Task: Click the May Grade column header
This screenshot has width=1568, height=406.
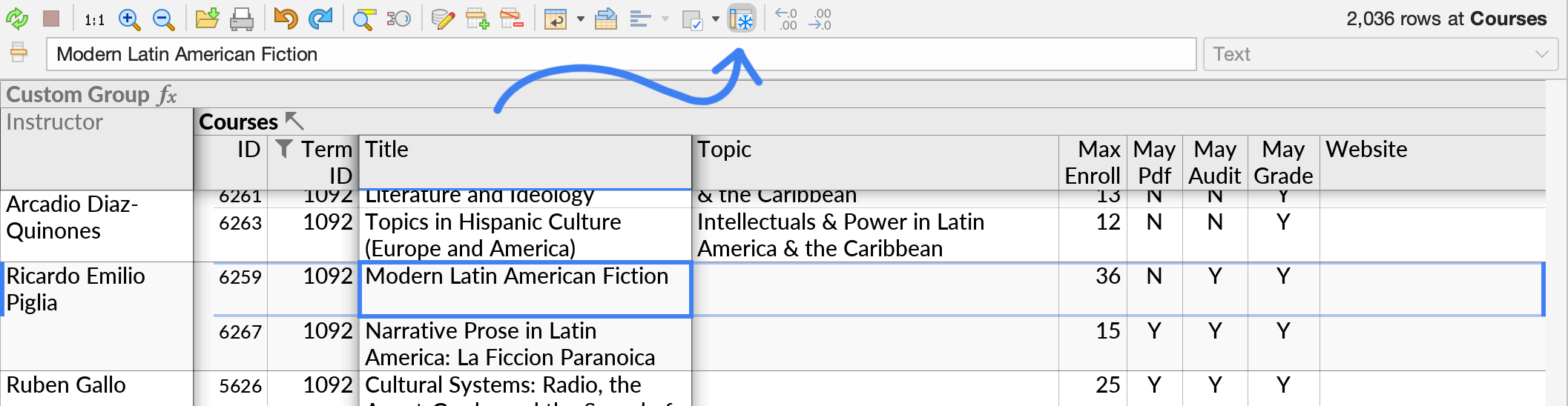Action: 1283,162
